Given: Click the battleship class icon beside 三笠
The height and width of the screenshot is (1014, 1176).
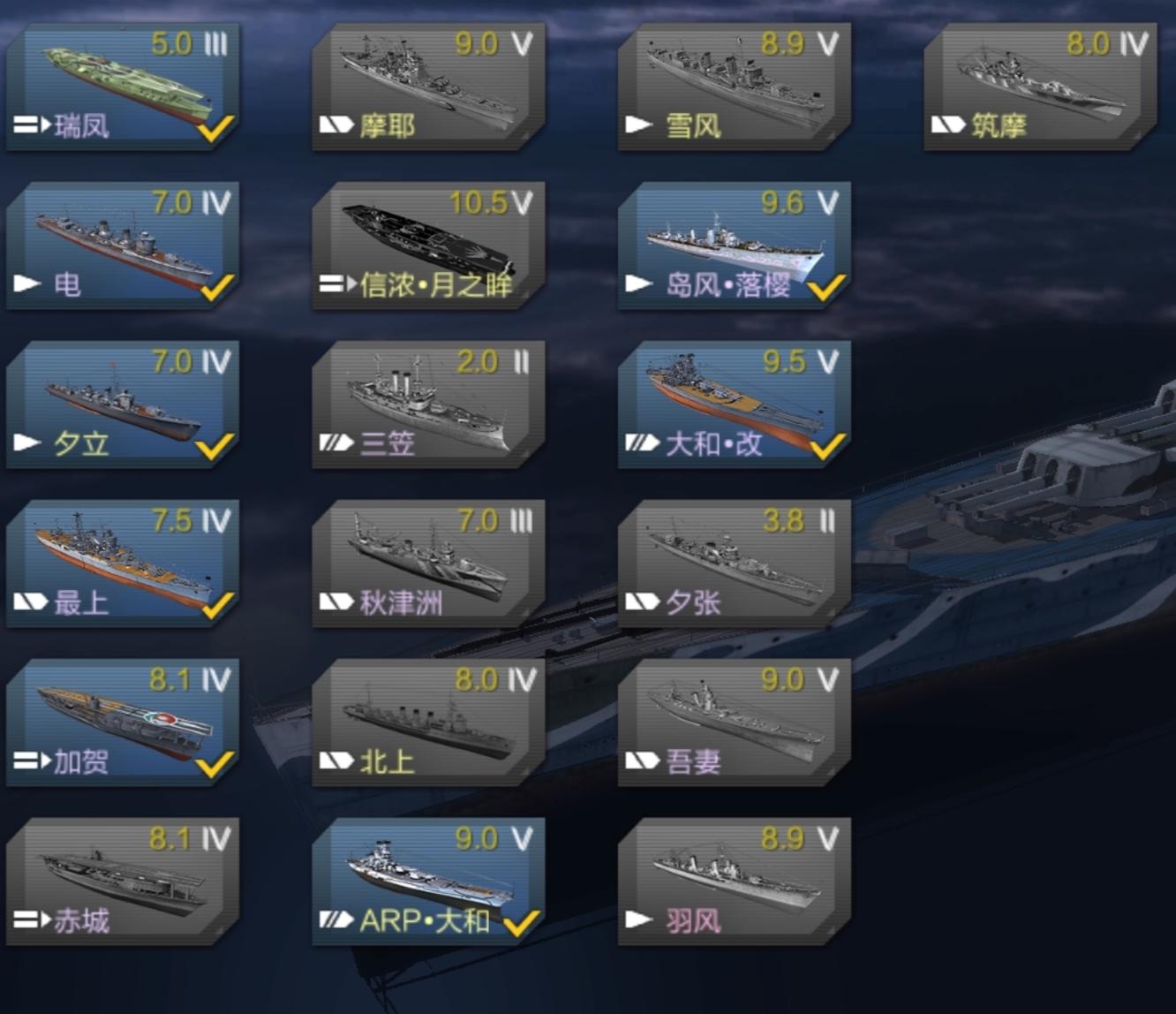Looking at the screenshot, I should pos(336,443).
